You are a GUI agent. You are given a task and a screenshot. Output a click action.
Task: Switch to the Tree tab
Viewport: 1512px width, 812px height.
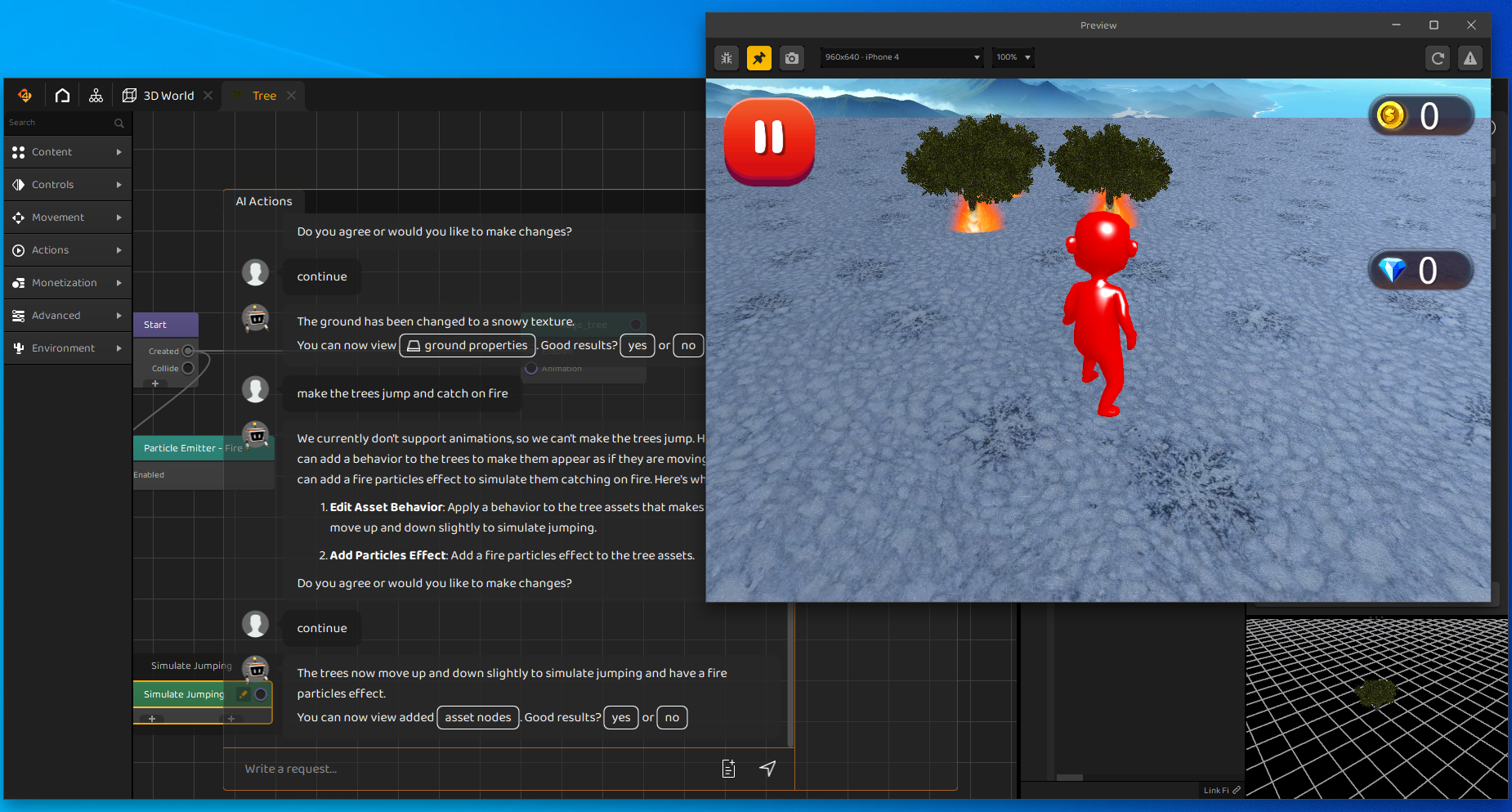[264, 96]
